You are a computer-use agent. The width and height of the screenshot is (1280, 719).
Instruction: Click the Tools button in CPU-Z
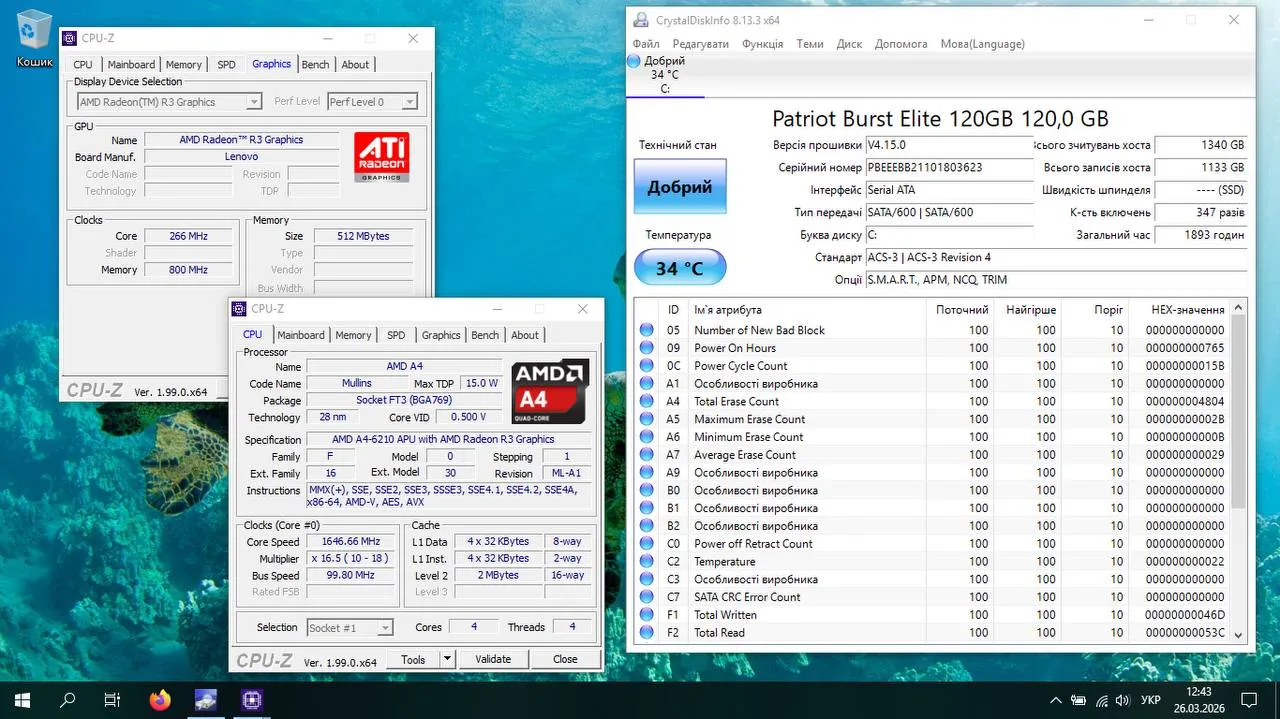pyautogui.click(x=413, y=659)
